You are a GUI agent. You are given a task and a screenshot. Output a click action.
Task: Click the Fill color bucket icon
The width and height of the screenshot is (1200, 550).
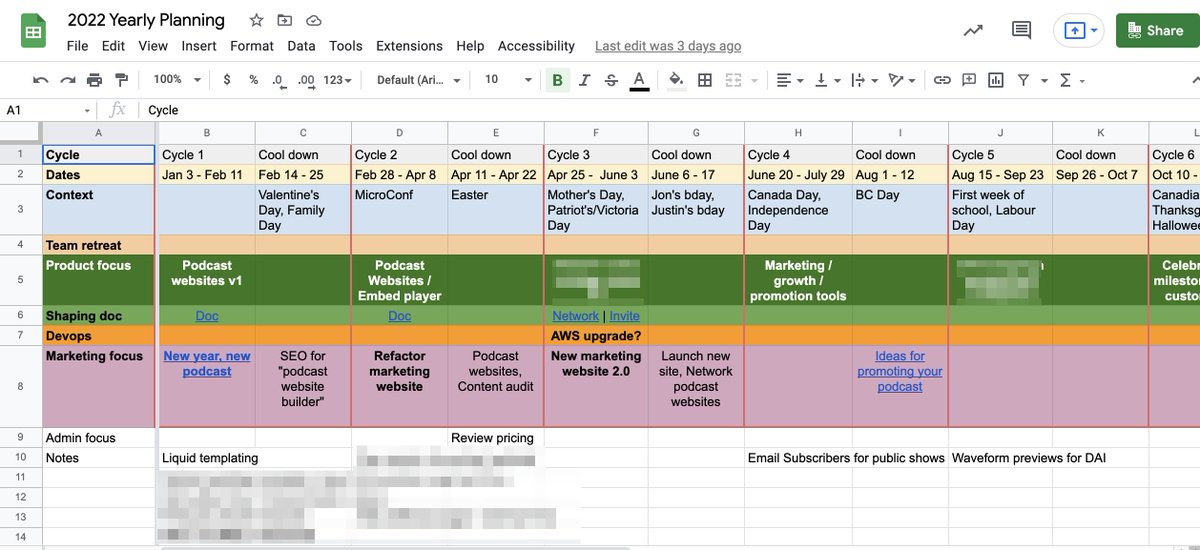(x=676, y=80)
